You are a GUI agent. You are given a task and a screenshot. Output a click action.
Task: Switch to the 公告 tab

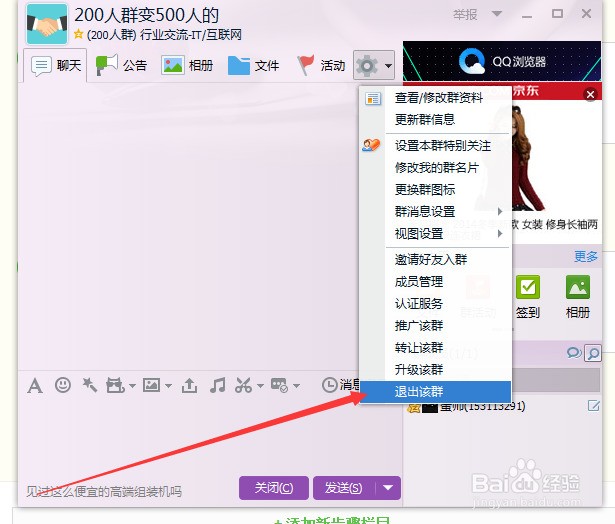(122, 65)
